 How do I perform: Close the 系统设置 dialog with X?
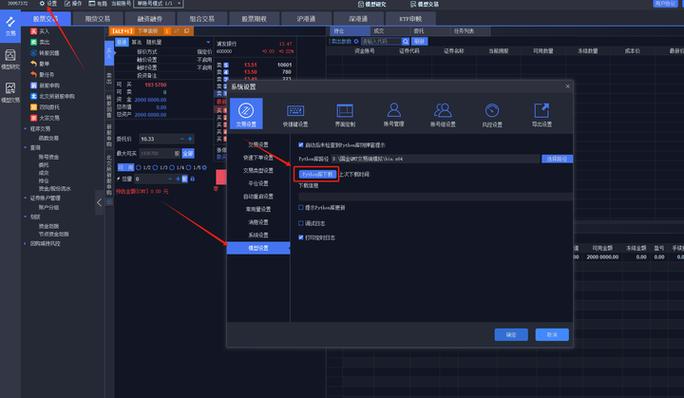[567, 86]
